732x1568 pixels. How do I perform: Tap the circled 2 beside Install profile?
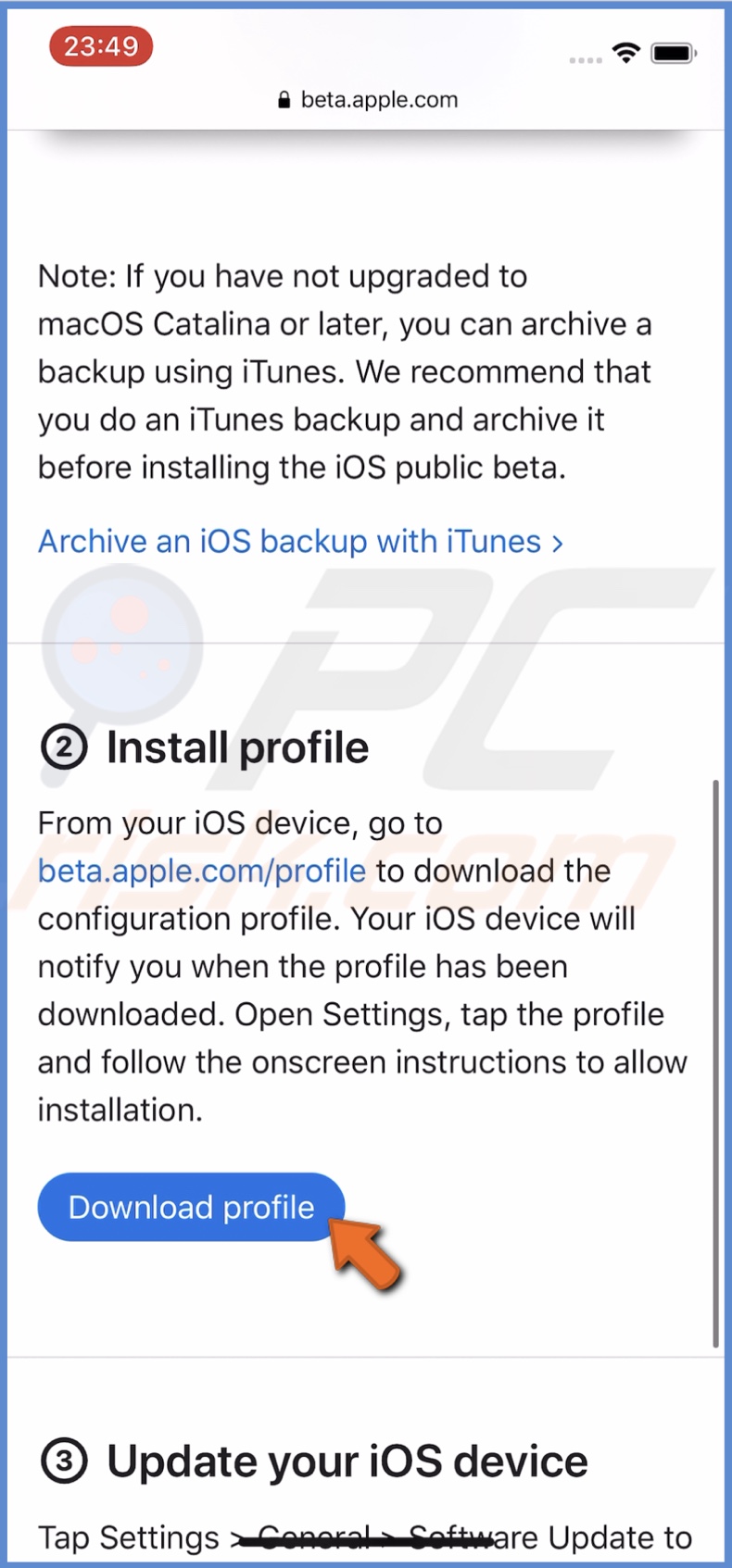pyautogui.click(x=64, y=746)
